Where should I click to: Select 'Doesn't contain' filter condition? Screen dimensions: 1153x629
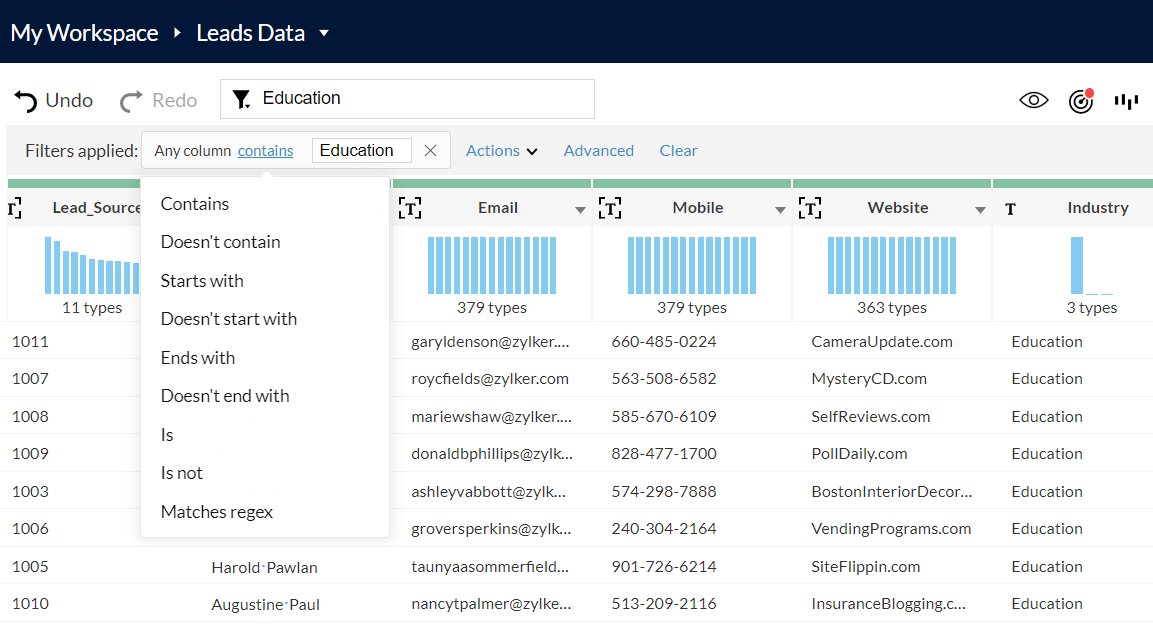coord(220,242)
